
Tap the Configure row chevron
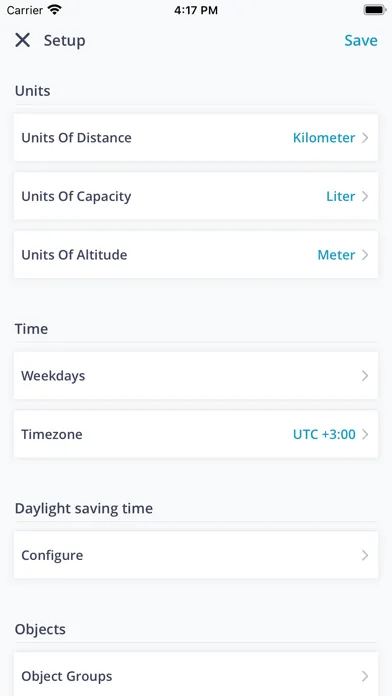365,555
